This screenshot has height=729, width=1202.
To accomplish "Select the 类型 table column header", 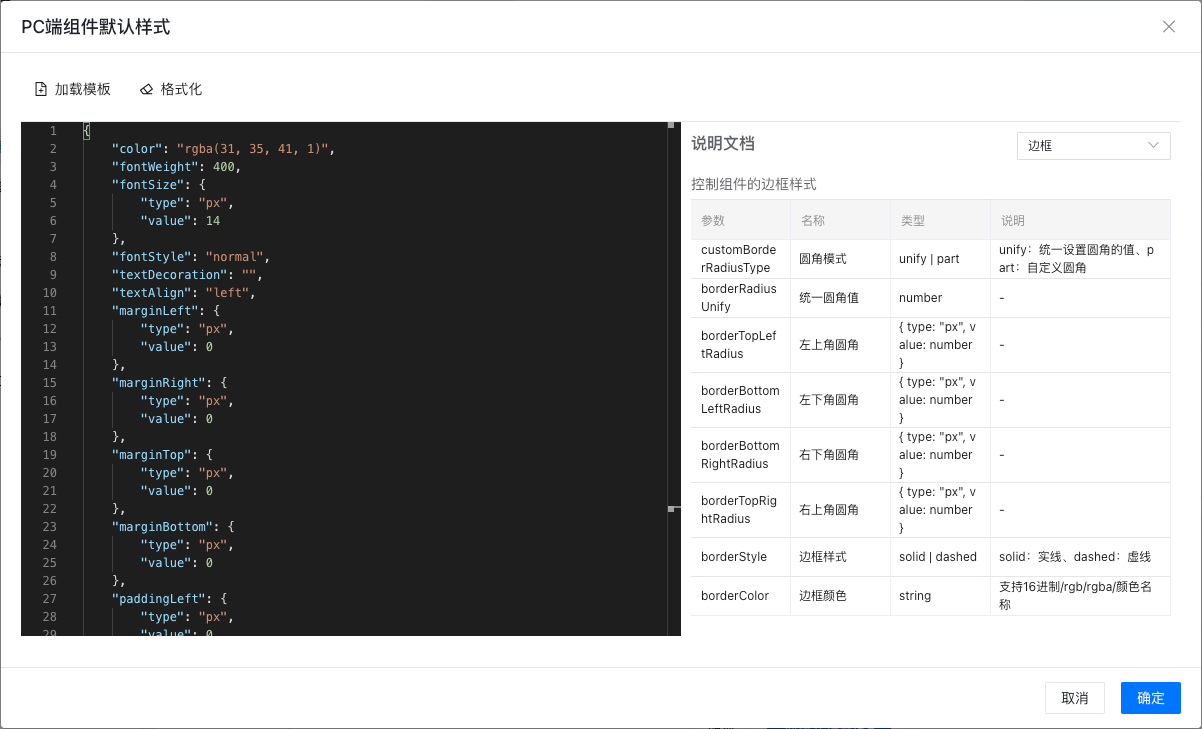I will [x=913, y=220].
